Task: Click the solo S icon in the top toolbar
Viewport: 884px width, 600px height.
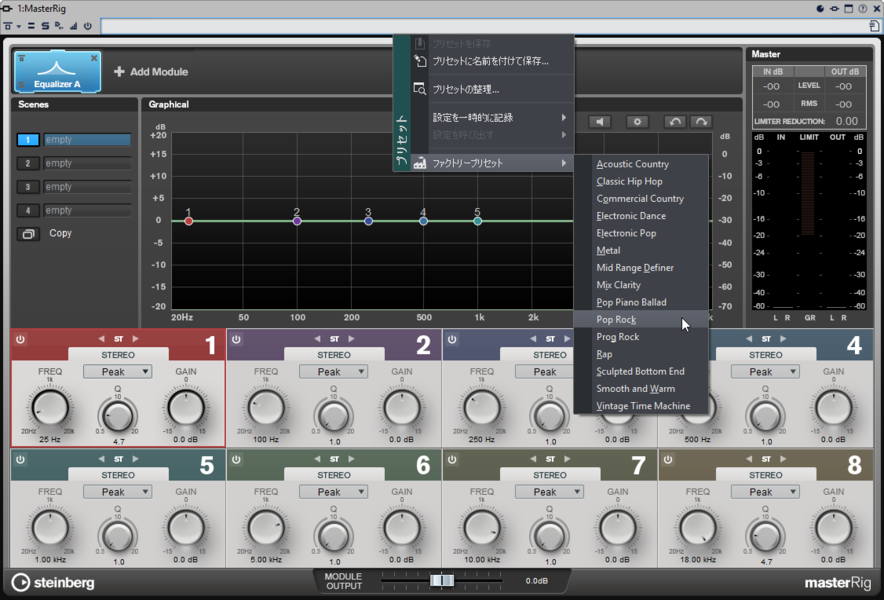Action: (45, 26)
